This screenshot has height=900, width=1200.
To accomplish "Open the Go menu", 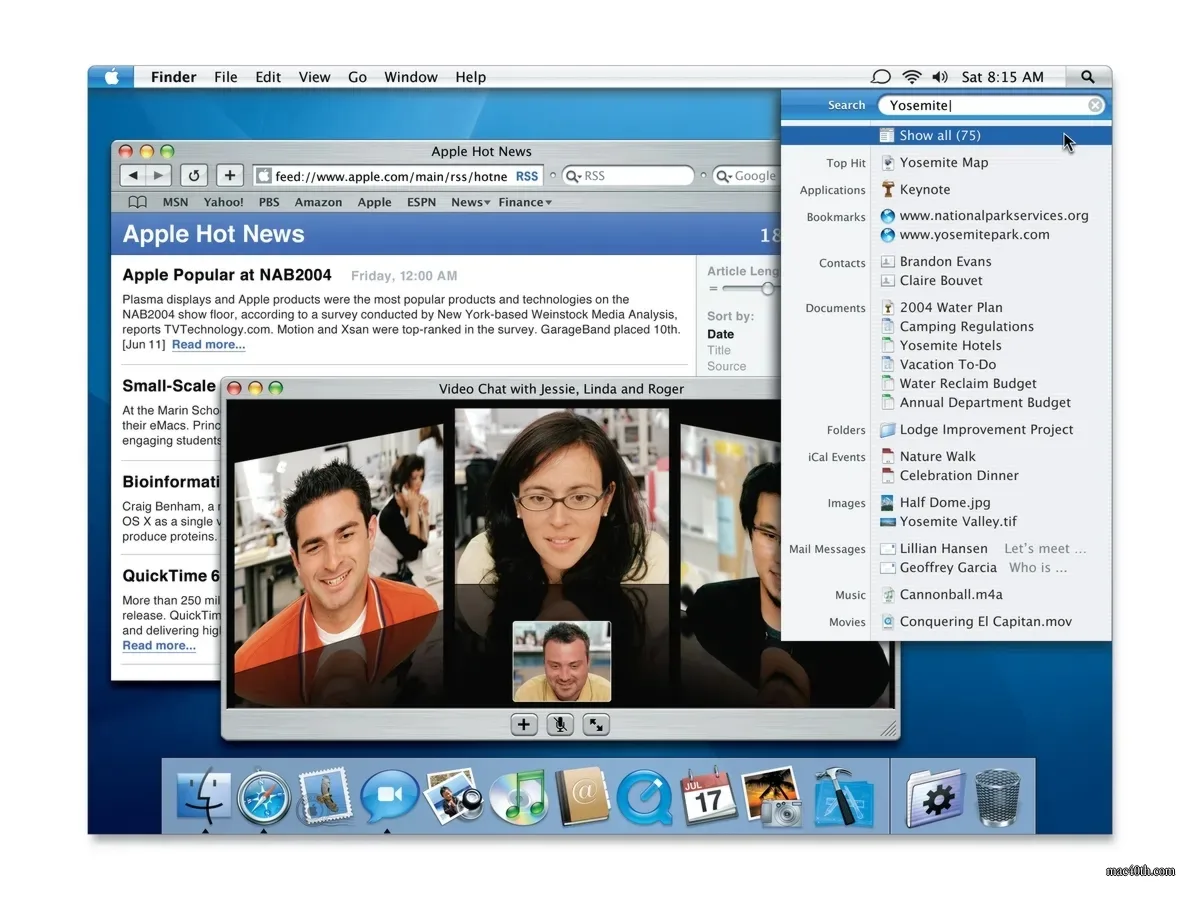I will coord(357,76).
